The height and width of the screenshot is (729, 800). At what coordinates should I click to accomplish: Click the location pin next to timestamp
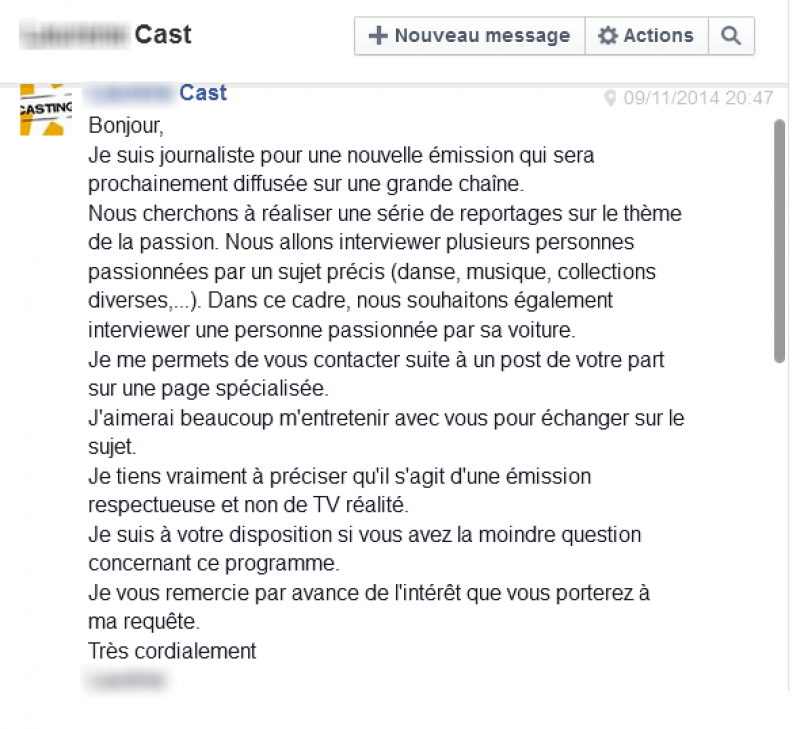click(x=610, y=97)
